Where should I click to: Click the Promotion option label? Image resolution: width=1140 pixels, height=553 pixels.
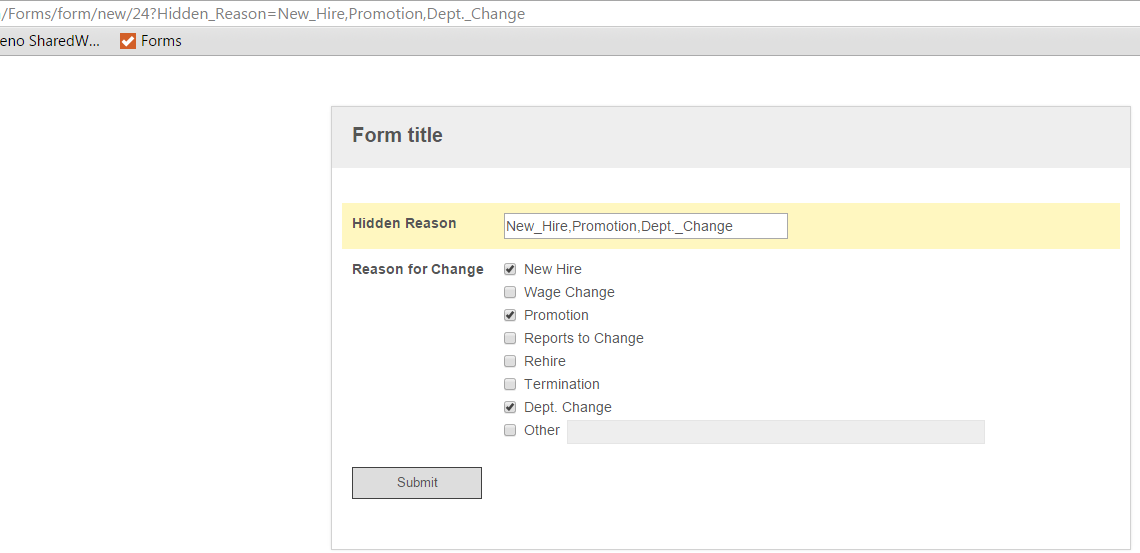coord(556,315)
